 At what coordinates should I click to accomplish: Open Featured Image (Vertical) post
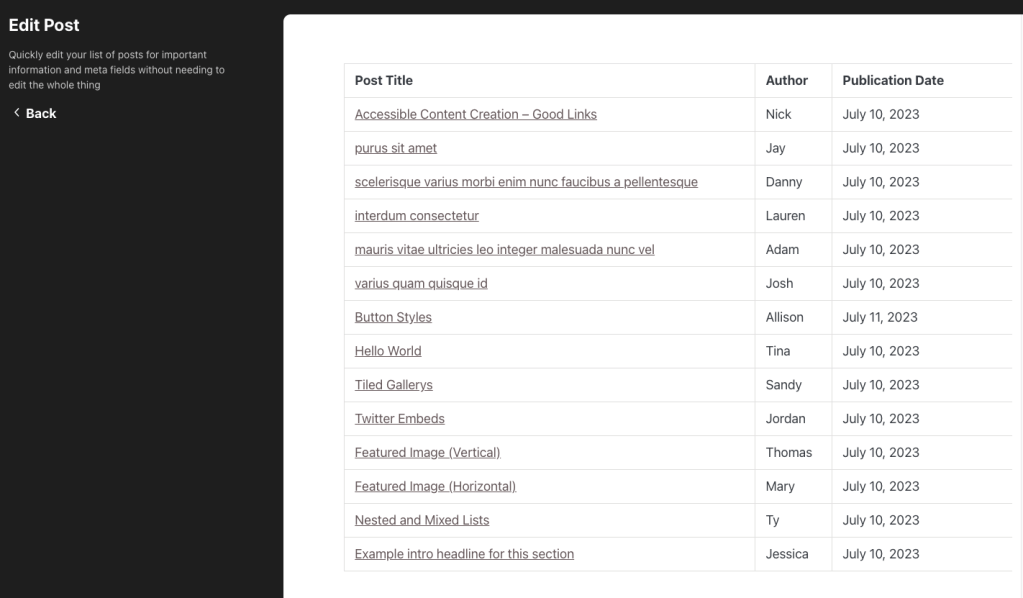click(x=427, y=453)
